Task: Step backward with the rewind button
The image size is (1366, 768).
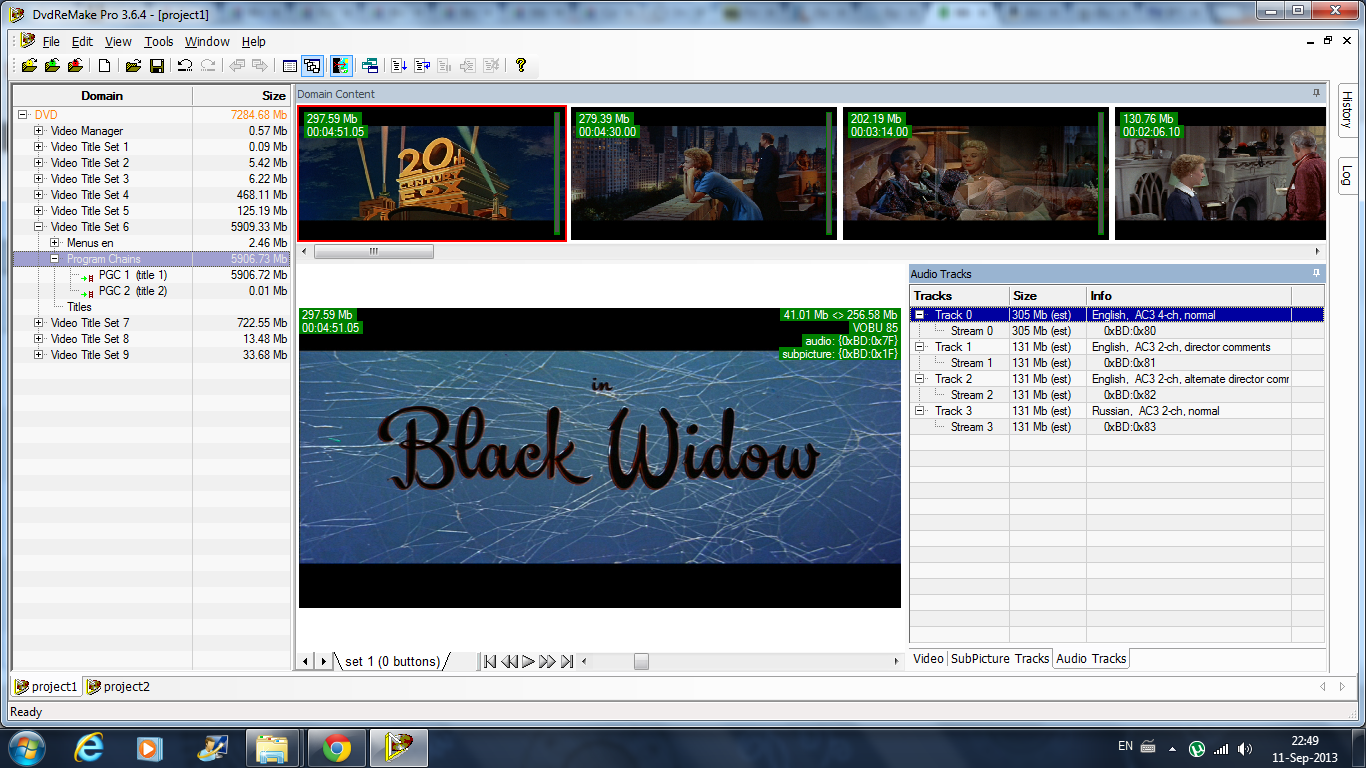Action: pyautogui.click(x=509, y=661)
